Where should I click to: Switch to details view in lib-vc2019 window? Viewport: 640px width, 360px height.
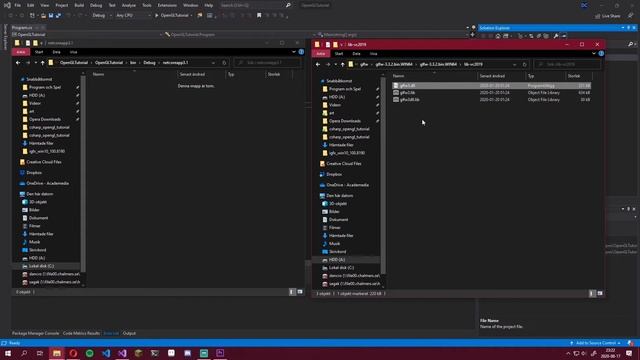tap(592, 293)
